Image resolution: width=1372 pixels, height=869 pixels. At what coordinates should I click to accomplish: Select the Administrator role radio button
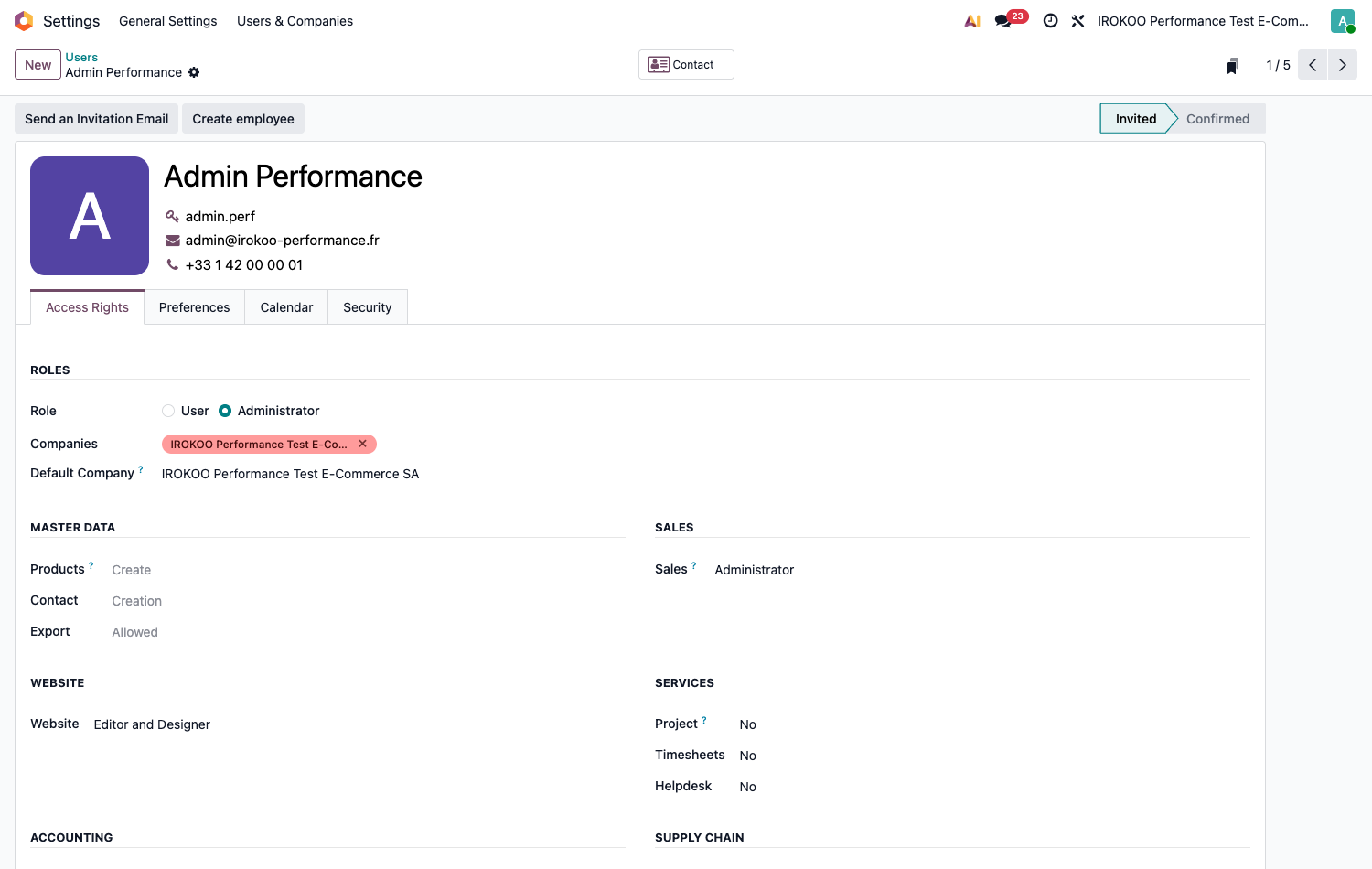[225, 411]
